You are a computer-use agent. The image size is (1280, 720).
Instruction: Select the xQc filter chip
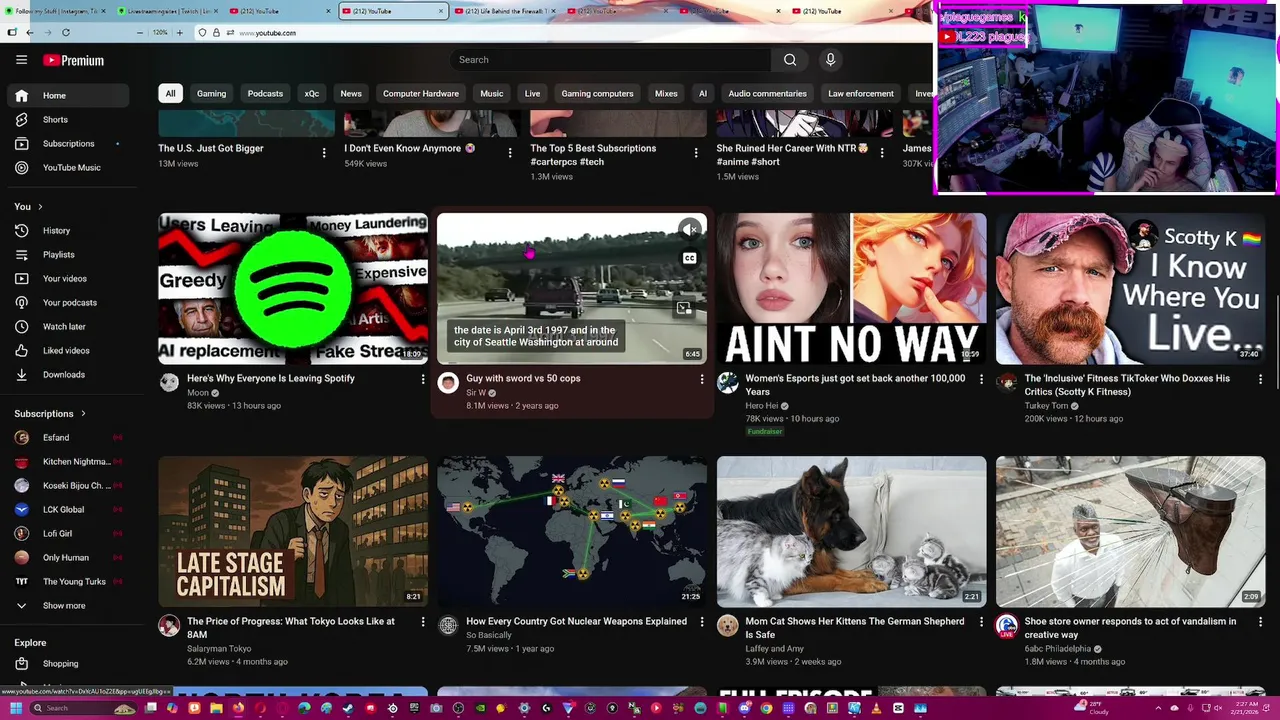coord(312,93)
